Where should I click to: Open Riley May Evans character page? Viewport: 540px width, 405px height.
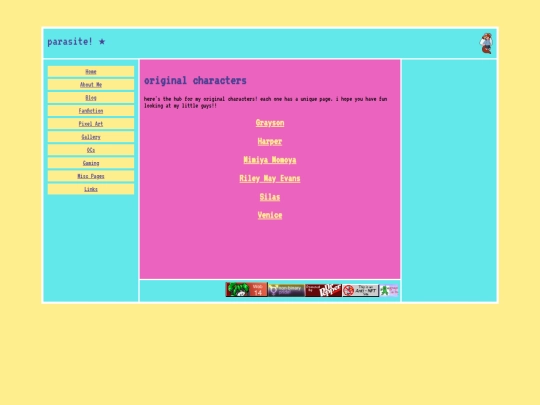pos(270,178)
